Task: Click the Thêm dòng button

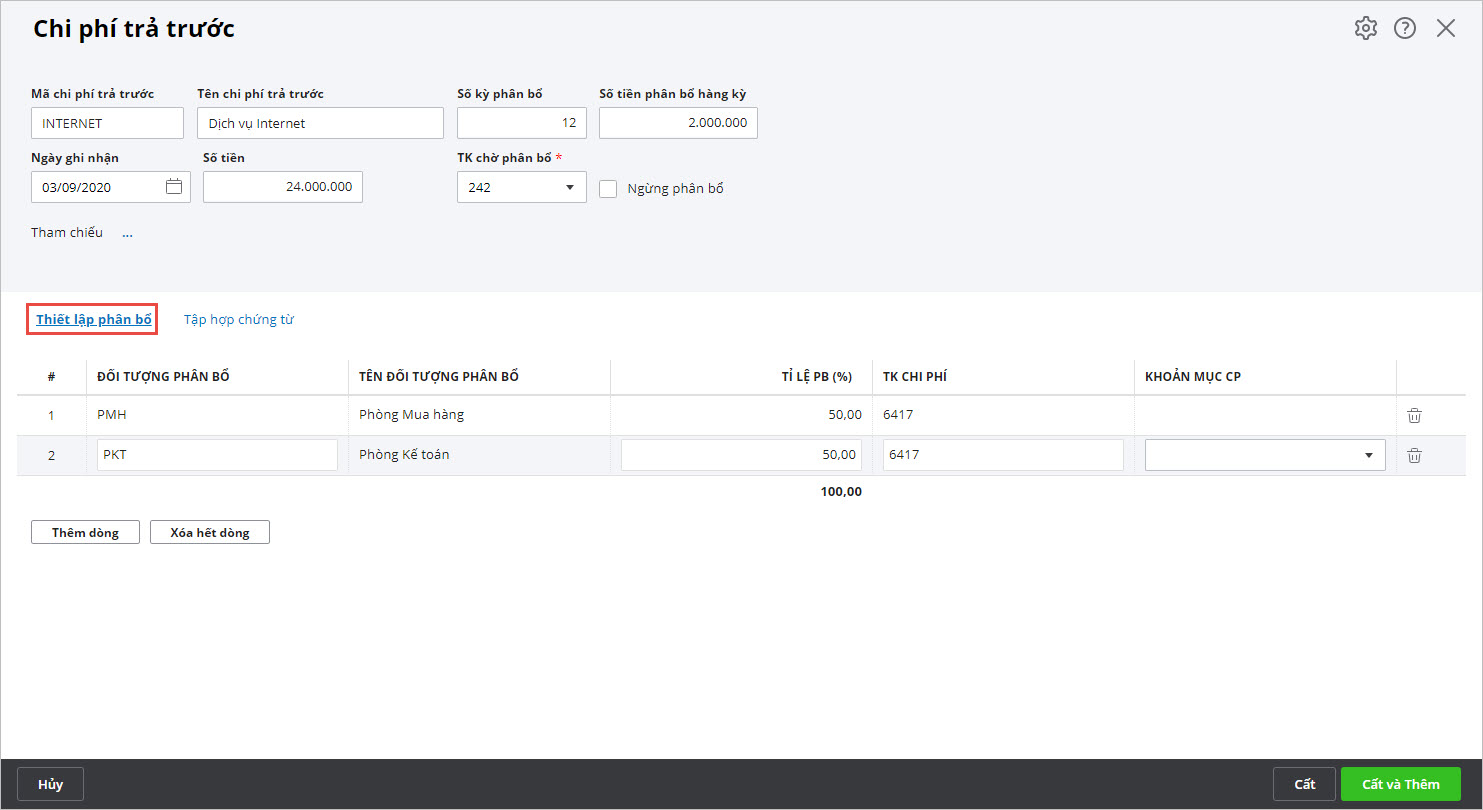Action: click(x=85, y=532)
